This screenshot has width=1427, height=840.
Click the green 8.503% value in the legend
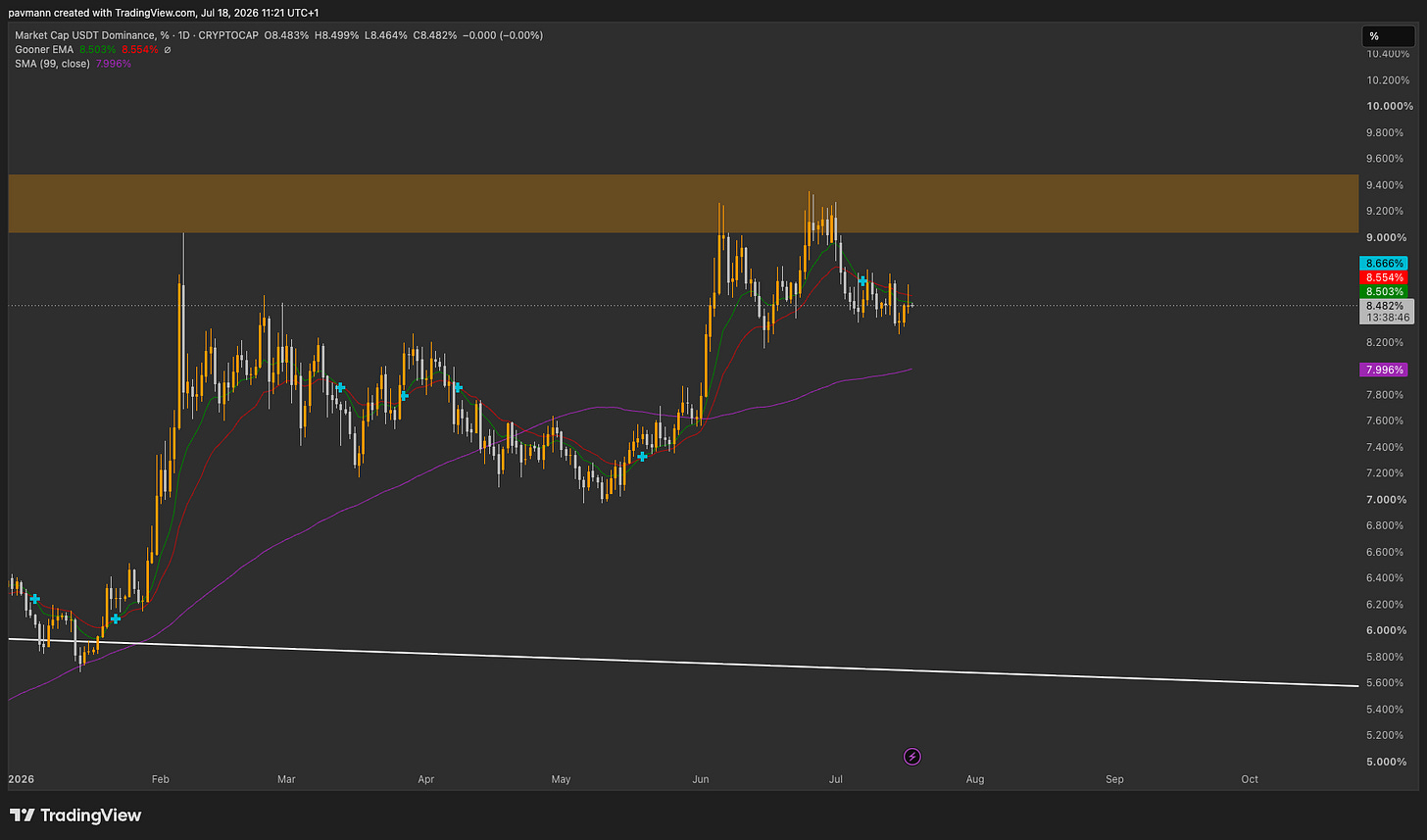click(x=99, y=49)
